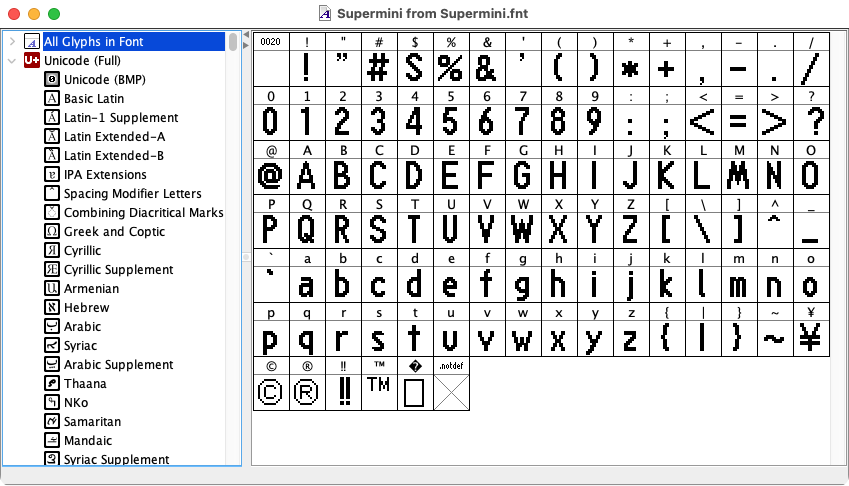
Task: Open the Greek and Coptic range
Action: coord(114,231)
